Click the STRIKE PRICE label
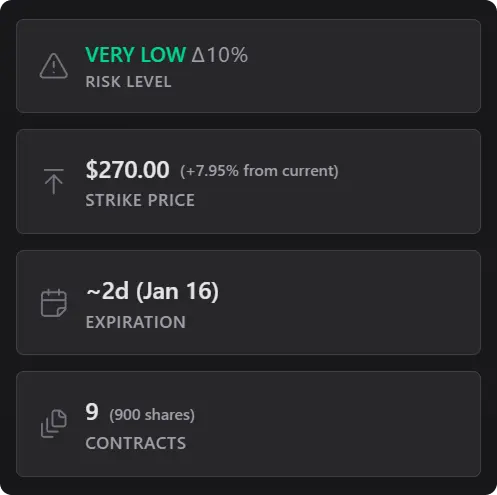 tap(140, 200)
